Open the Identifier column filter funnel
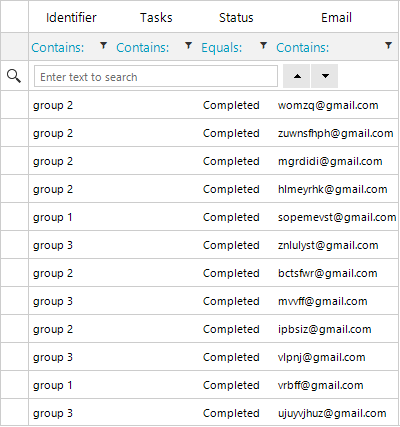Viewport: 400px width, 427px height. click(104, 46)
